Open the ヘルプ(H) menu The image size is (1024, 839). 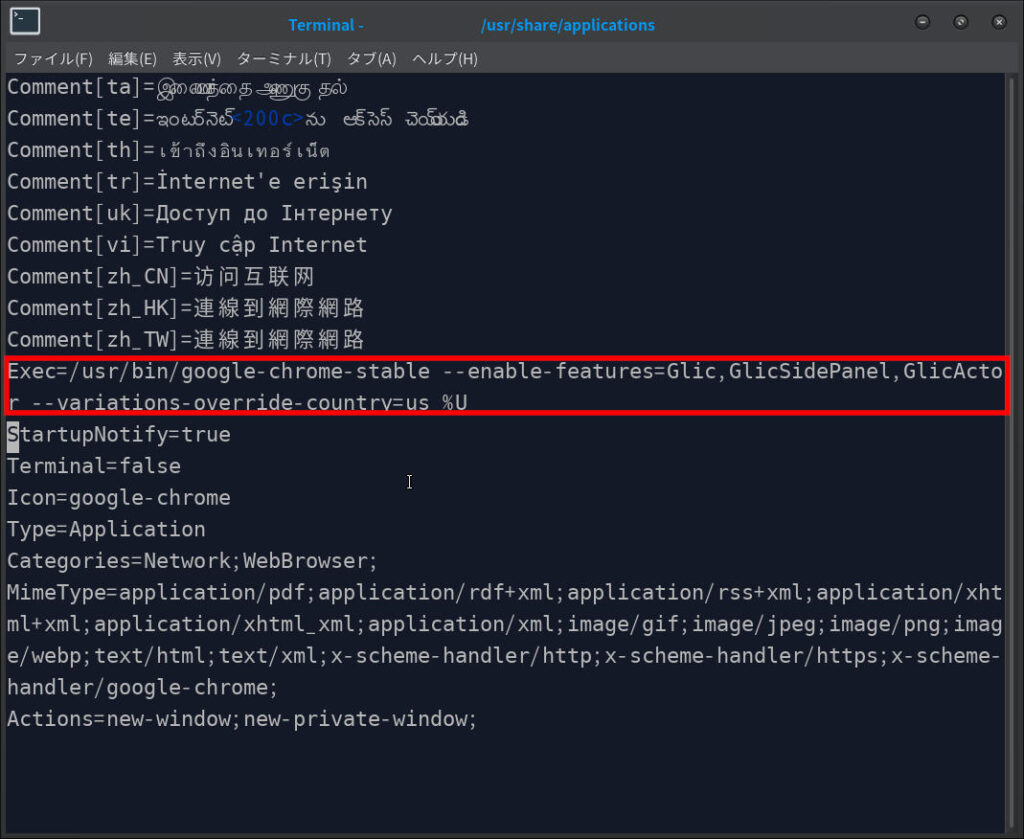point(445,59)
